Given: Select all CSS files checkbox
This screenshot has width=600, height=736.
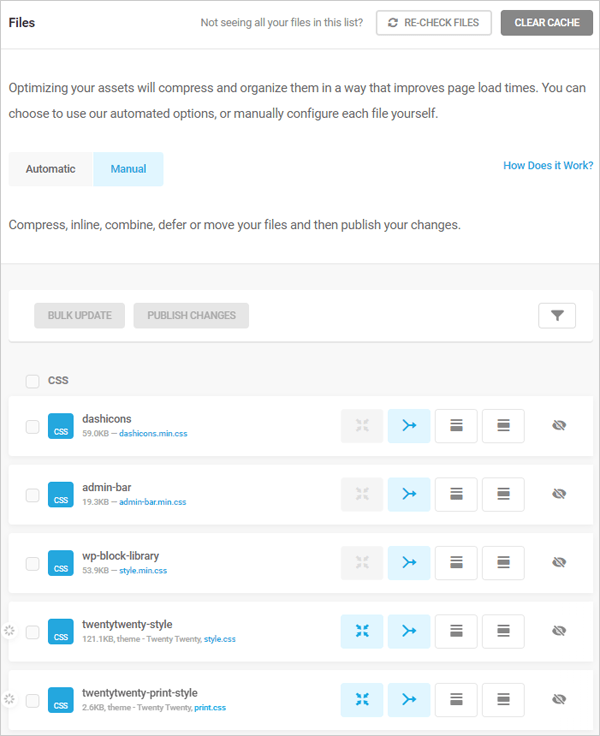Looking at the screenshot, I should tap(33, 381).
